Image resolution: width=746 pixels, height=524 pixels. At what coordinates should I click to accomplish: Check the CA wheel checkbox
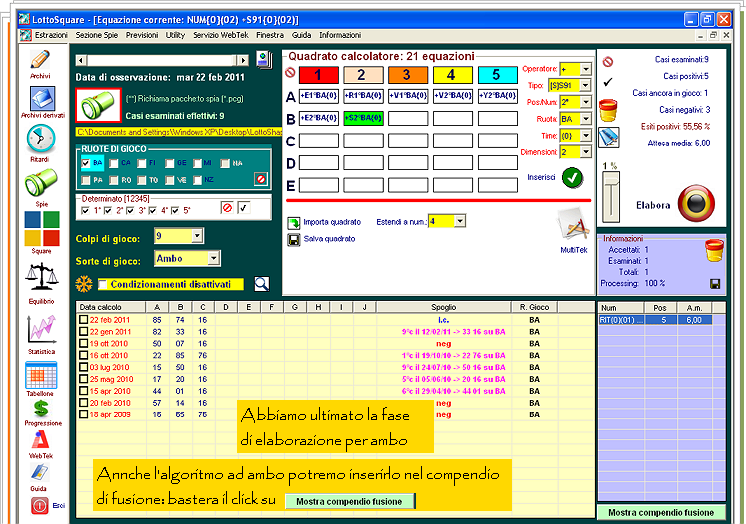pyautogui.click(x=113, y=163)
